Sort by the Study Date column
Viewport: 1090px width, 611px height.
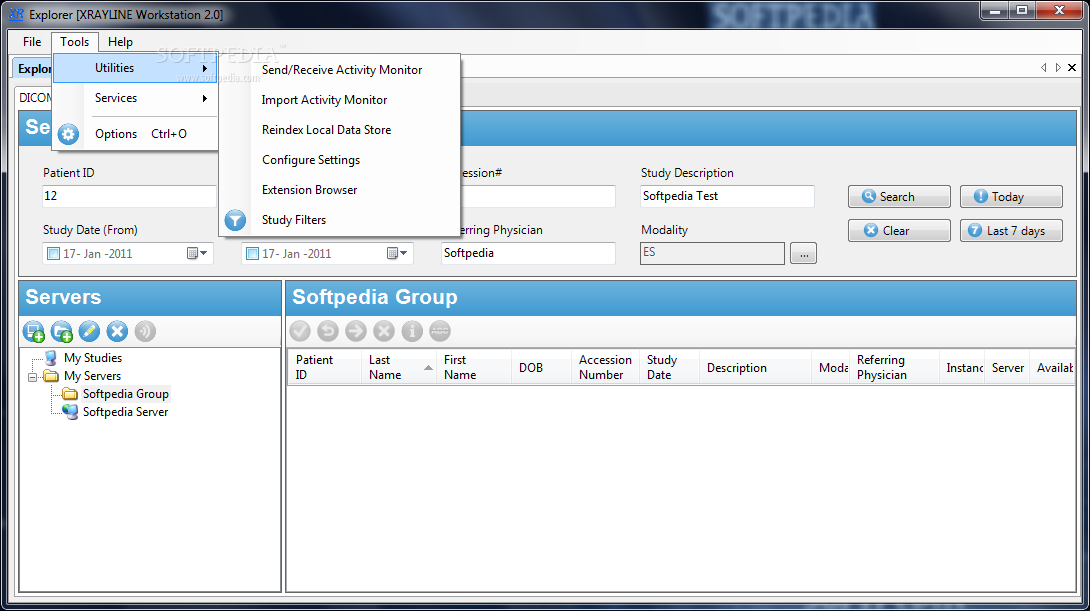click(669, 367)
